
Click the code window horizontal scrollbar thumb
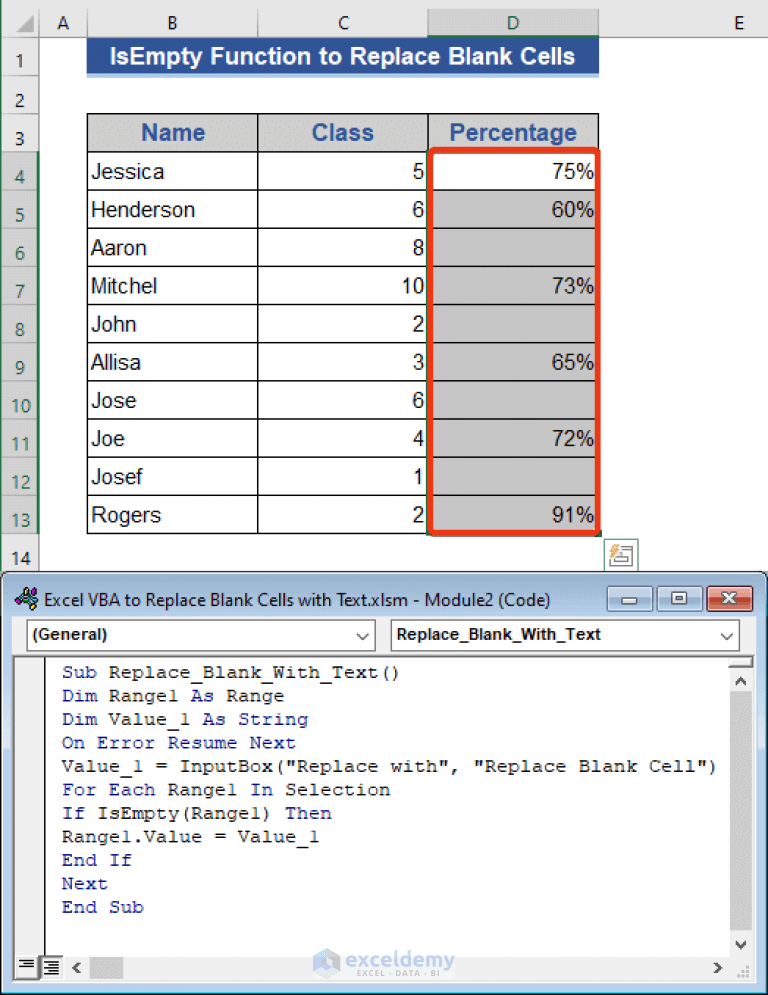106,968
